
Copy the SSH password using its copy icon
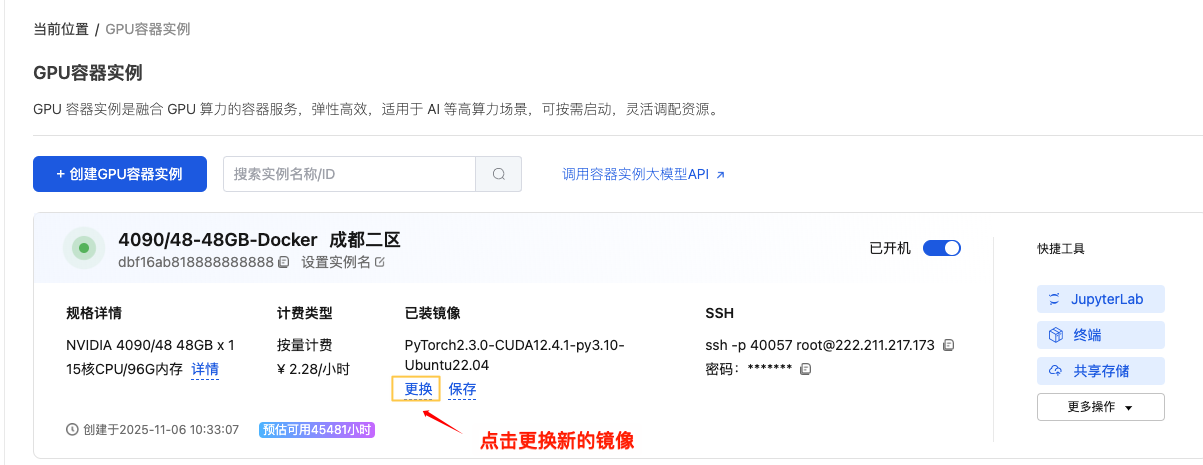point(805,369)
